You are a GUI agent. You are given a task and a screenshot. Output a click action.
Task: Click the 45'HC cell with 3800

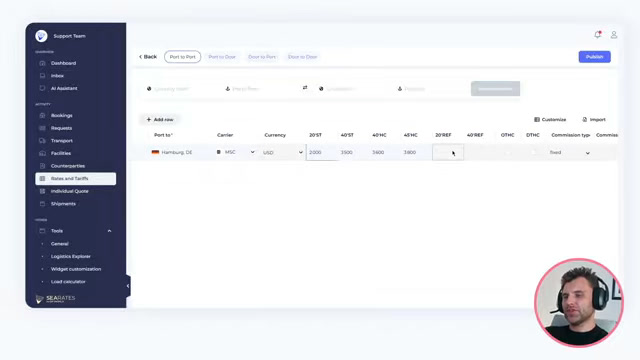416,152
